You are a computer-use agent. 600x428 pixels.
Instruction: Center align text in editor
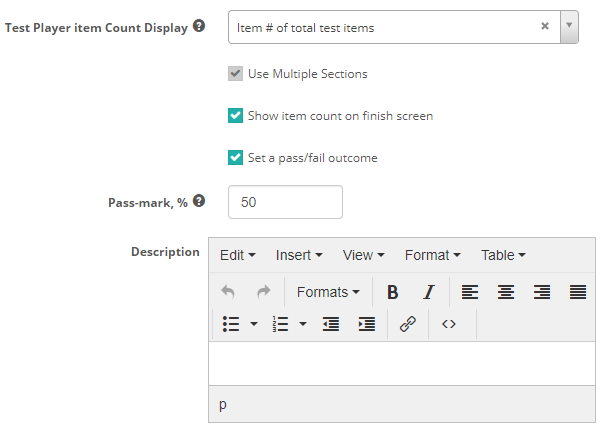coord(506,292)
